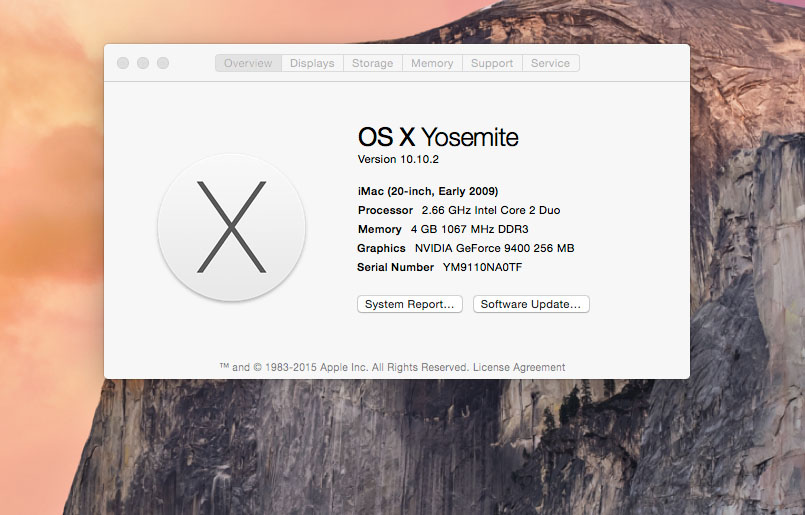Viewport: 805px width, 515px height.
Task: Open the Displays tab
Action: (x=312, y=63)
